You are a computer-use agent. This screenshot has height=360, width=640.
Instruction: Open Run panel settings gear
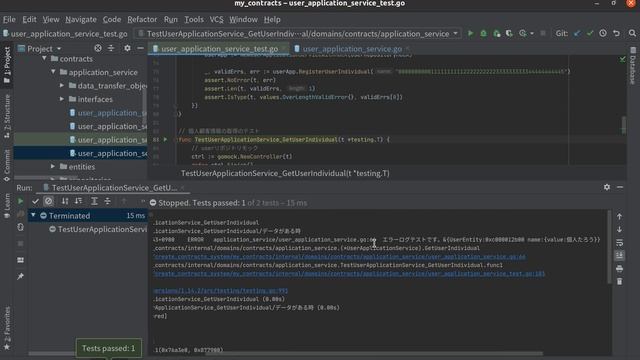[607, 187]
